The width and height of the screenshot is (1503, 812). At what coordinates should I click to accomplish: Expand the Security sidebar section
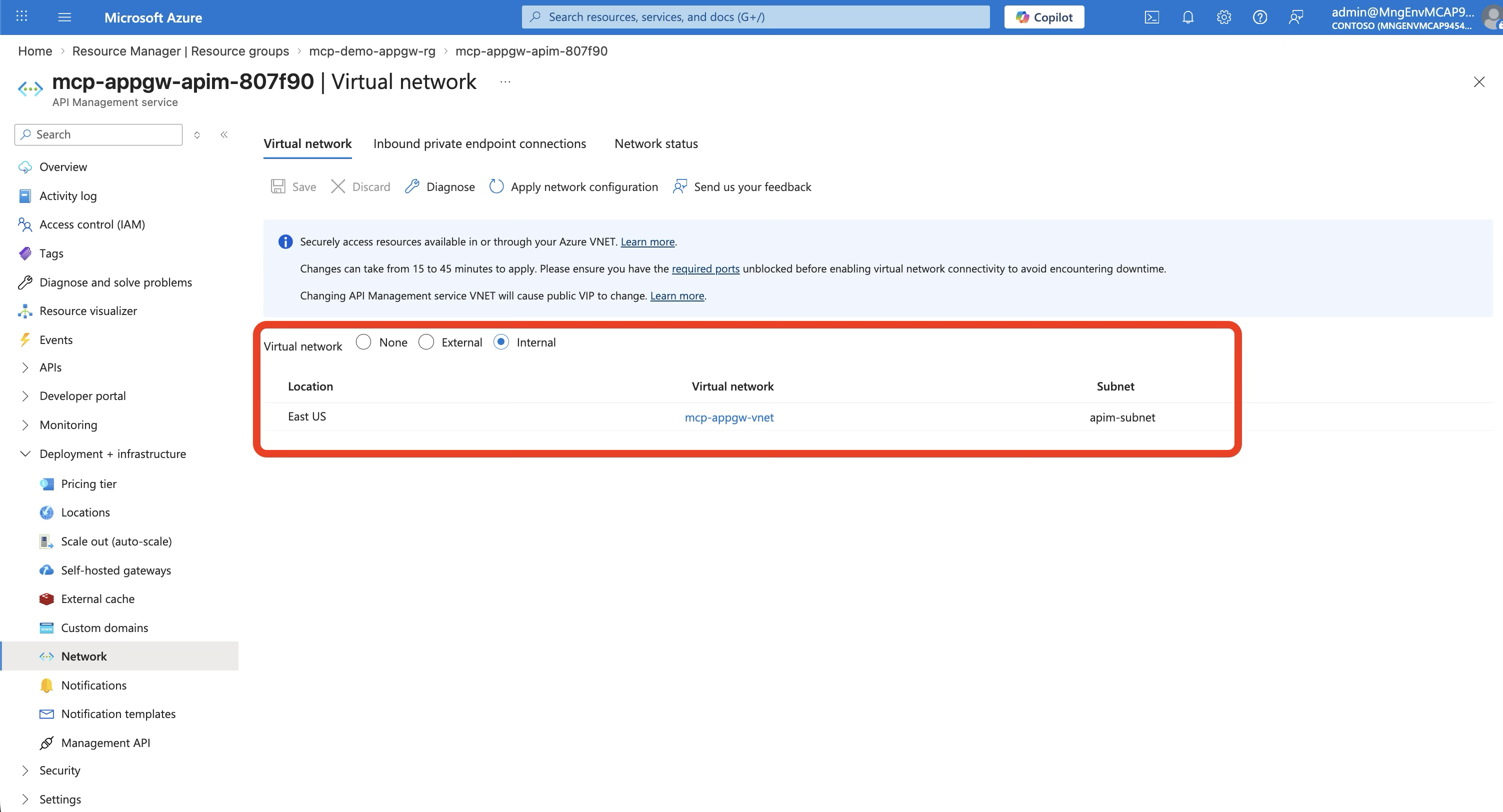point(25,770)
